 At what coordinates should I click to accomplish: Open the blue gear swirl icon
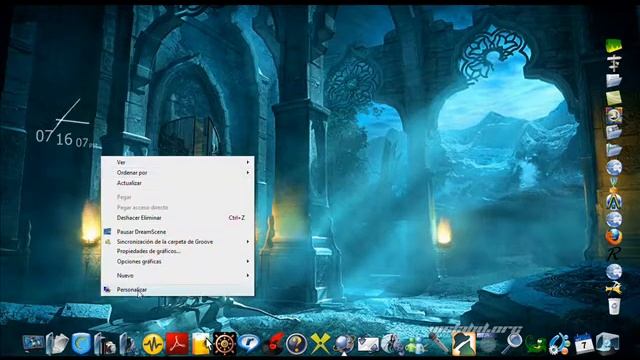point(559,344)
